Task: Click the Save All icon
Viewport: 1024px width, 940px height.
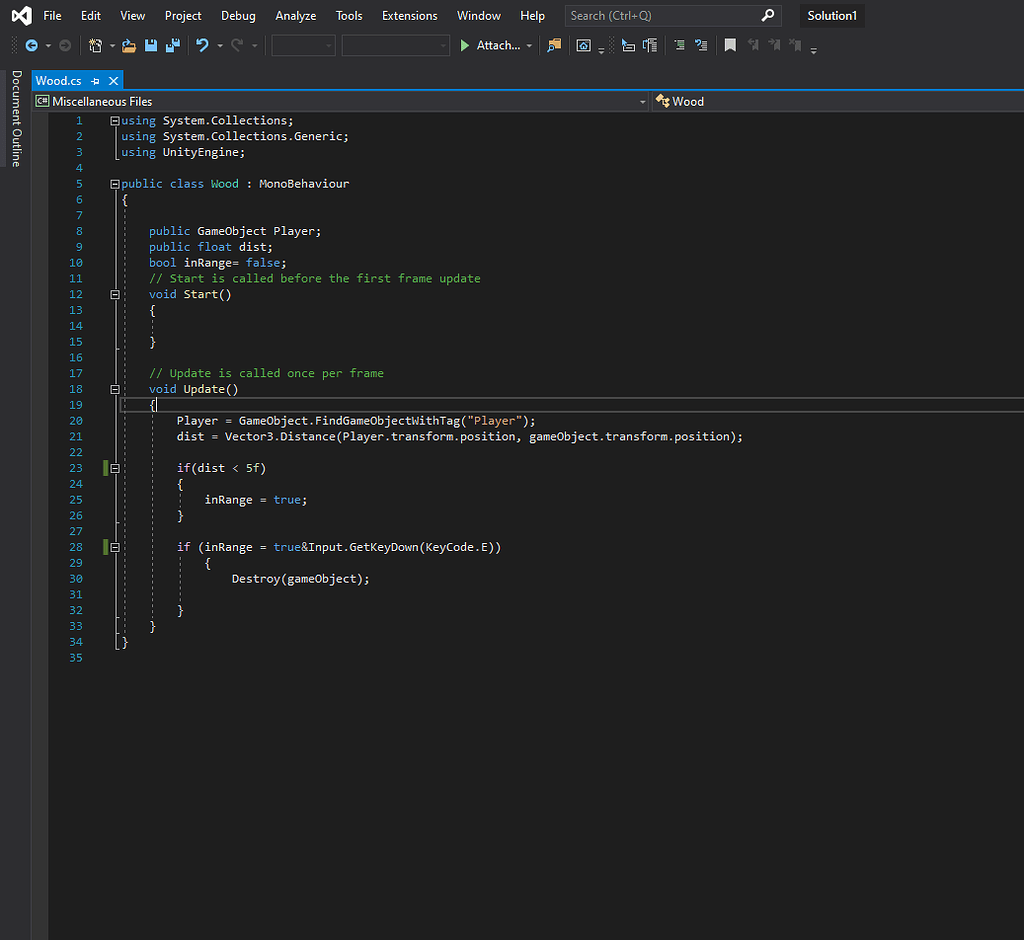Action: [173, 46]
